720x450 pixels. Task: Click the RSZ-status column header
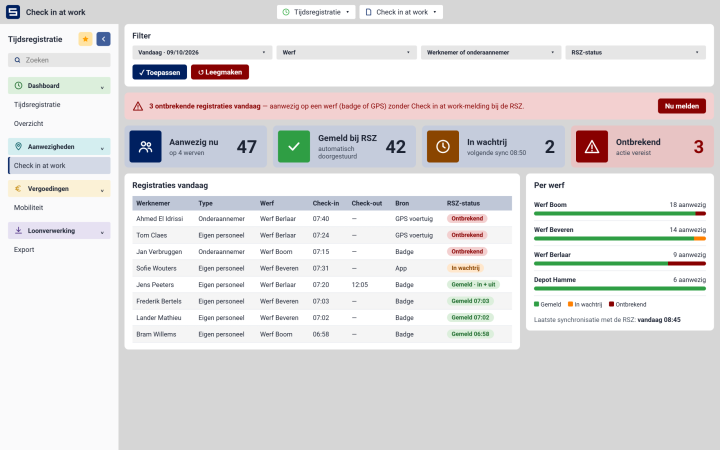pyautogui.click(x=463, y=203)
